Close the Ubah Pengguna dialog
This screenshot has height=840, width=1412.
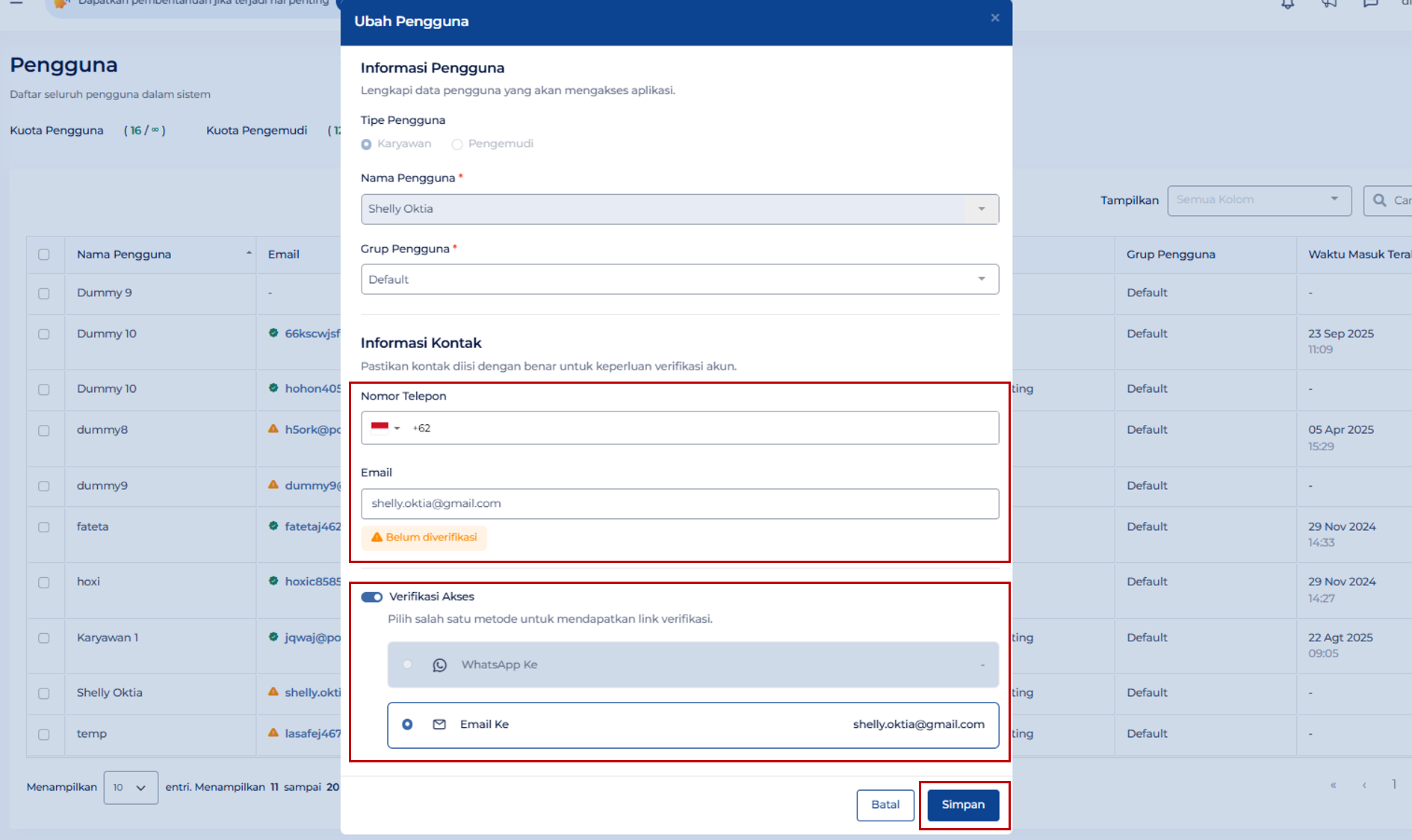pos(994,18)
